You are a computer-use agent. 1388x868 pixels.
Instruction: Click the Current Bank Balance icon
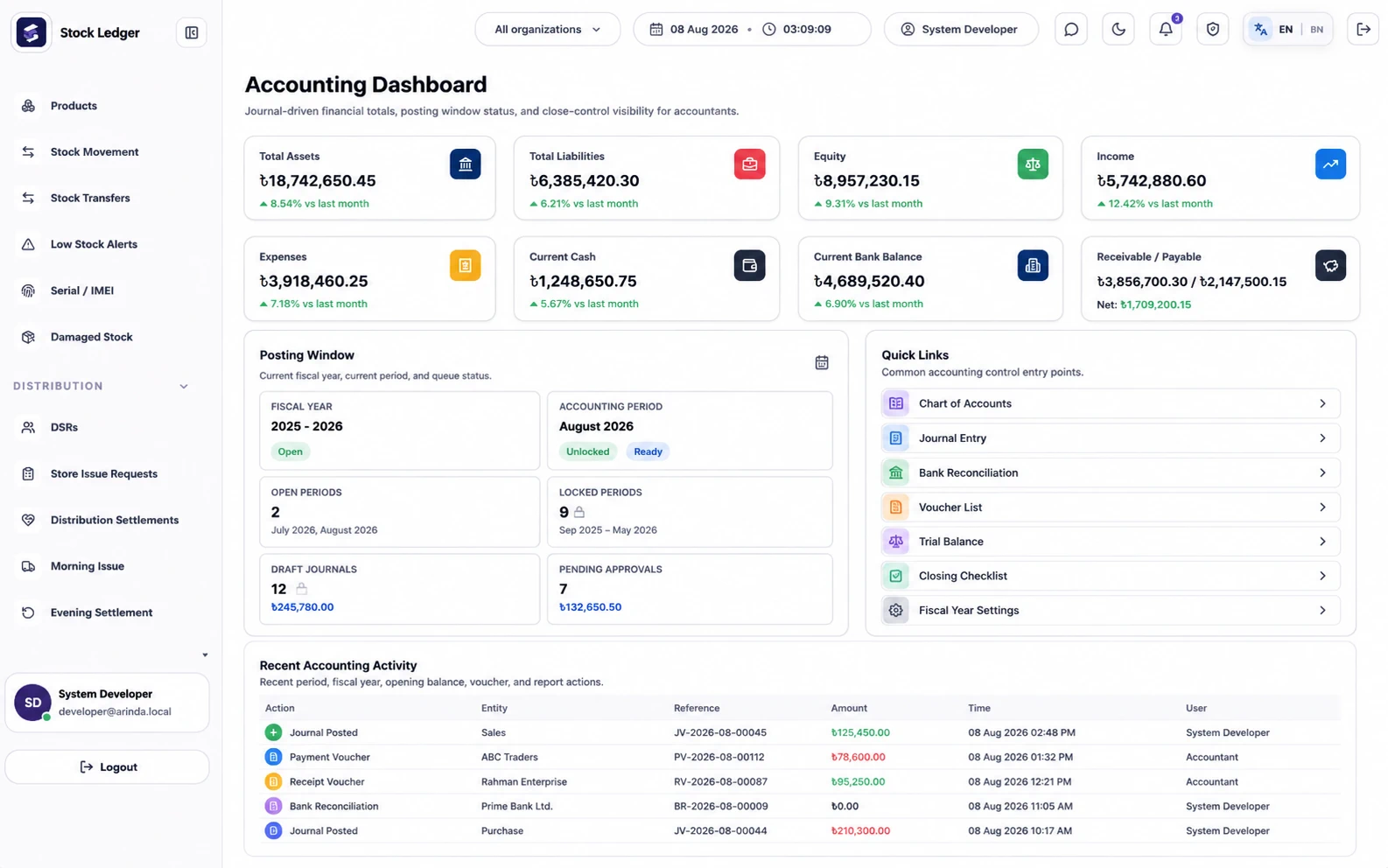coord(1034,265)
